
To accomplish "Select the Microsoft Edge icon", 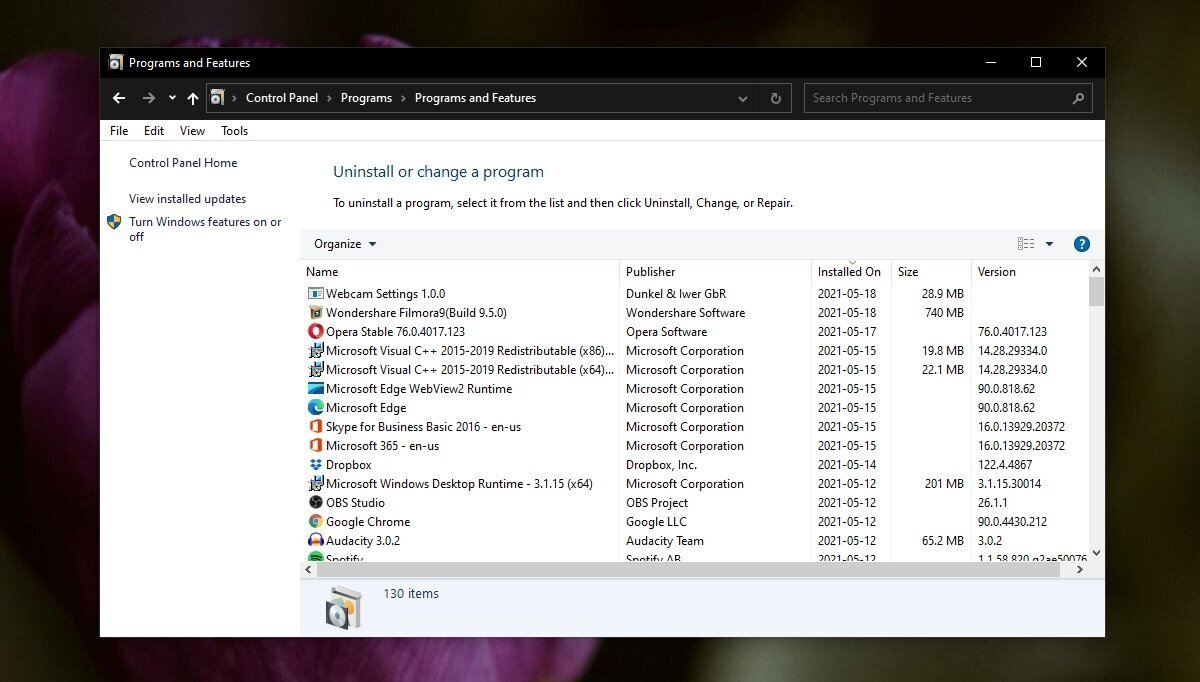I will pos(317,407).
